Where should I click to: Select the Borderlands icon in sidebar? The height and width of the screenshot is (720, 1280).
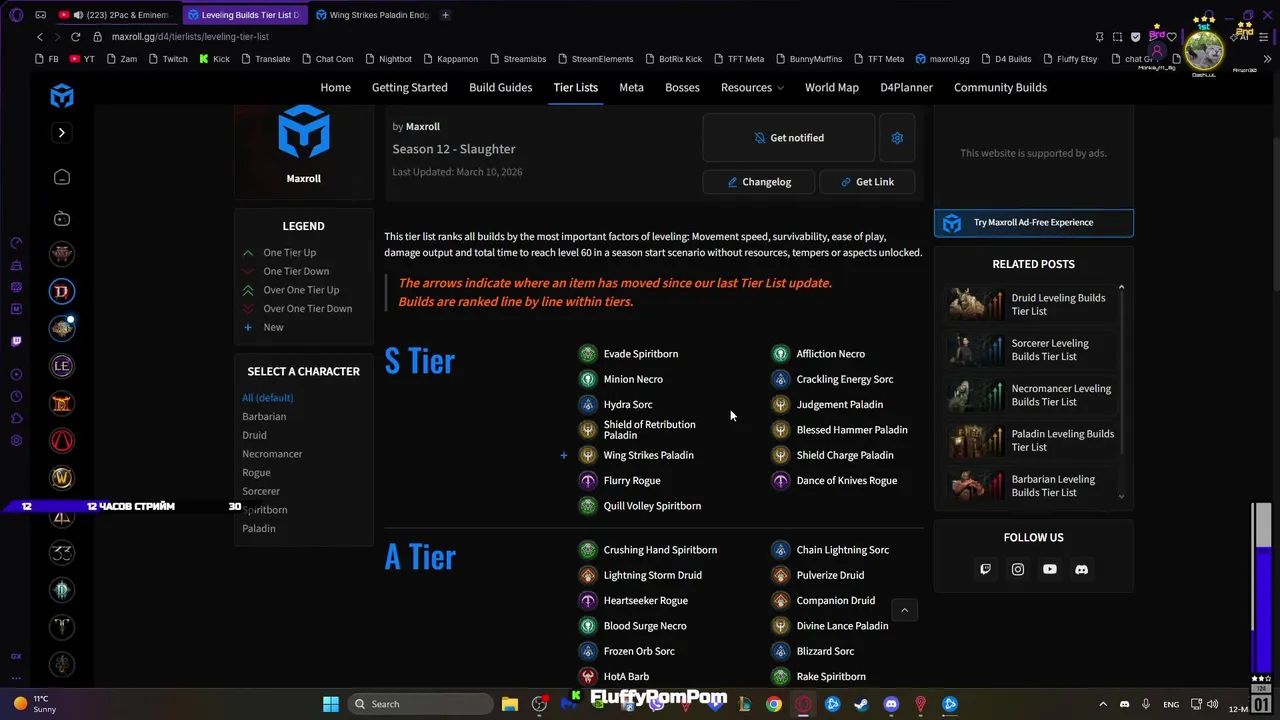click(62, 441)
